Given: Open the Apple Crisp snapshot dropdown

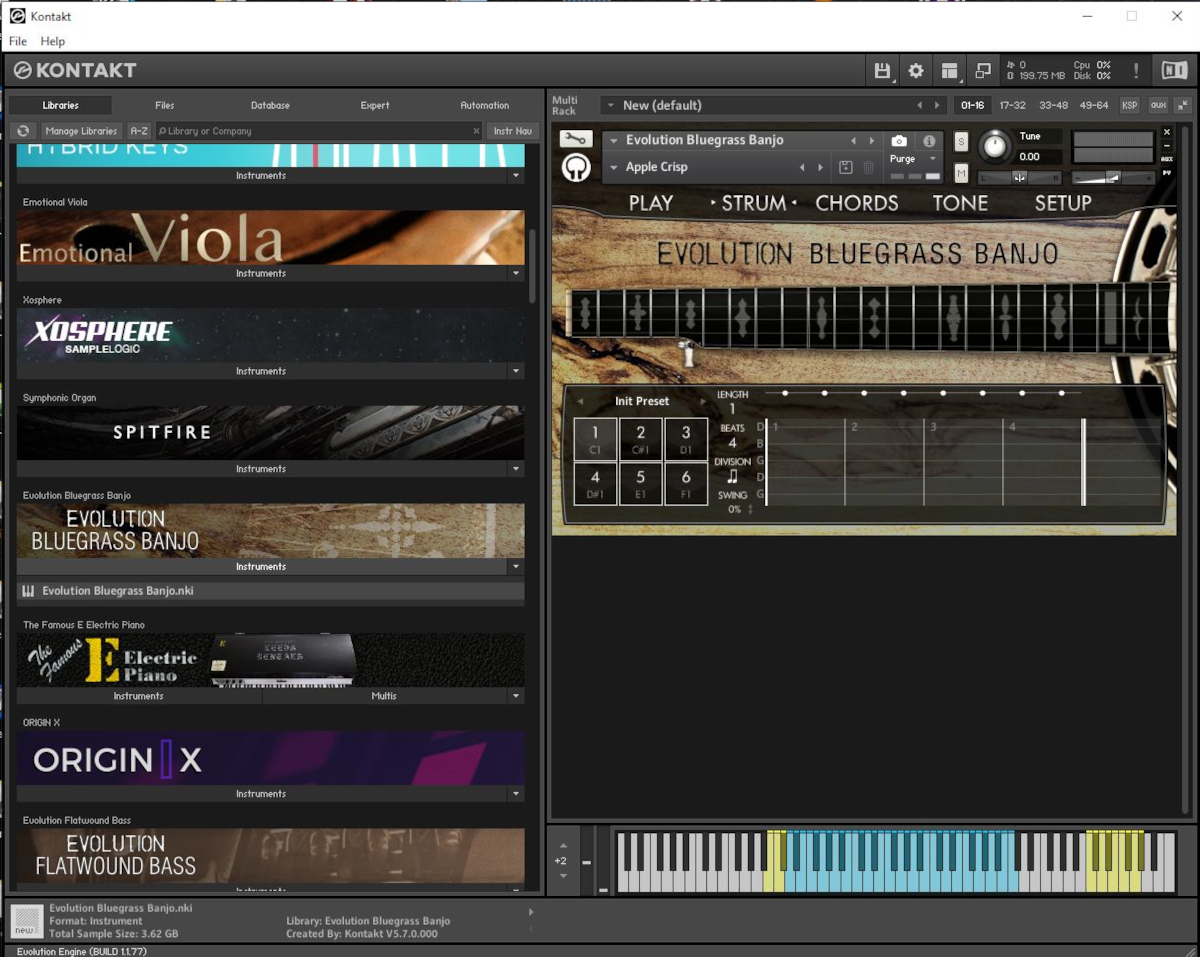Looking at the screenshot, I should 613,167.
